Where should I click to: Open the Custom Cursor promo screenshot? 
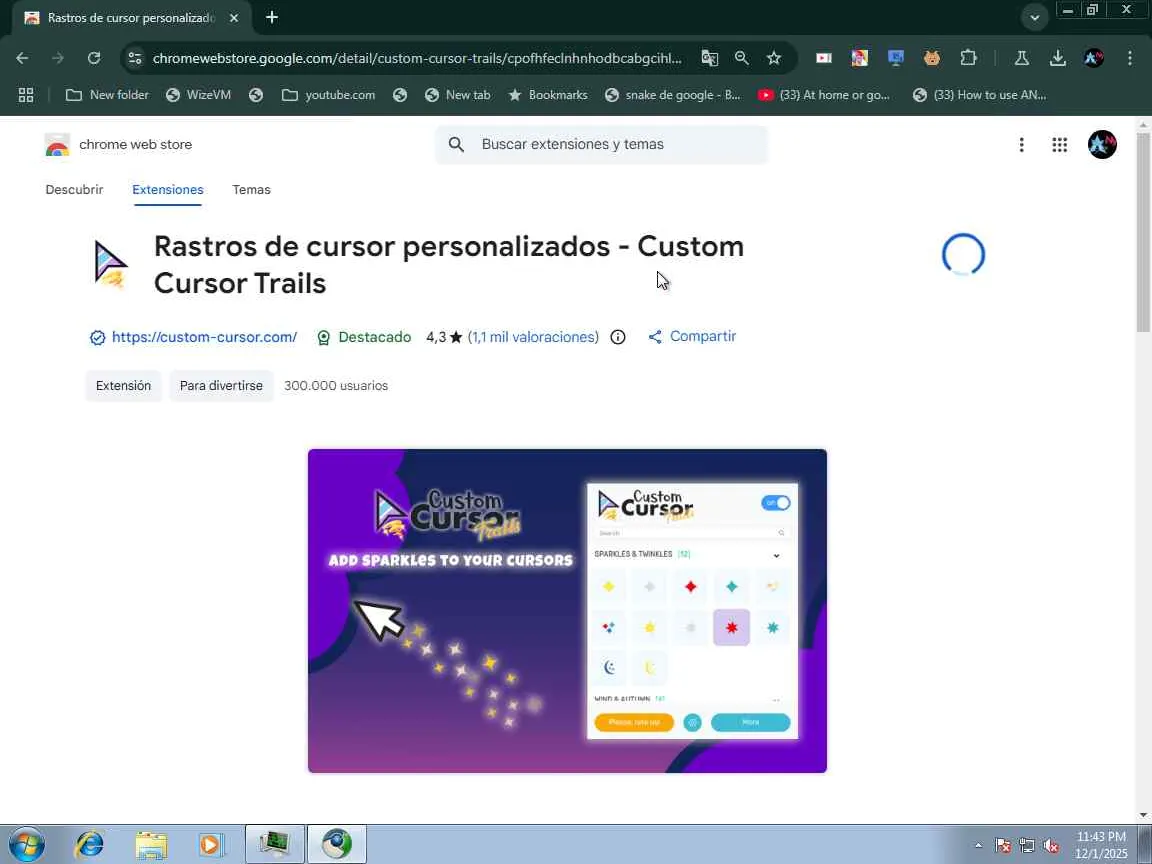pyautogui.click(x=567, y=611)
